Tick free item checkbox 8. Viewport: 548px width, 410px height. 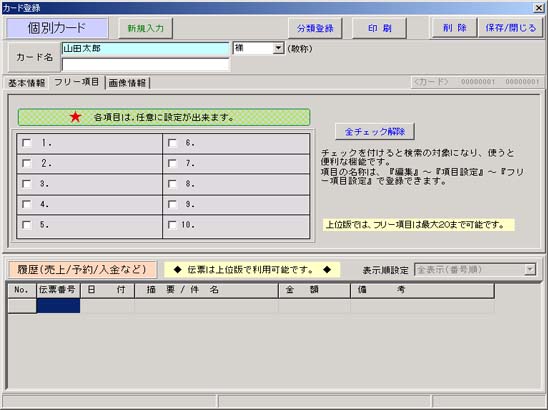(172, 184)
